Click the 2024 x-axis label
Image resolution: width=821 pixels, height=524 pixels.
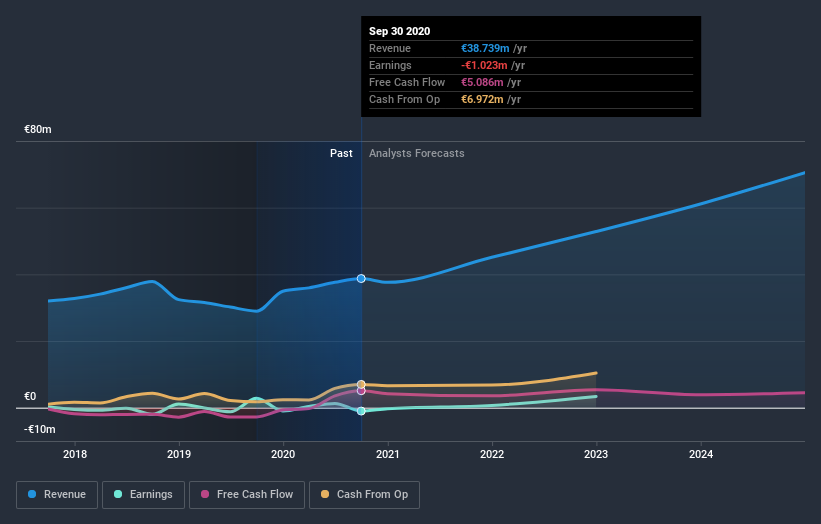click(x=701, y=454)
